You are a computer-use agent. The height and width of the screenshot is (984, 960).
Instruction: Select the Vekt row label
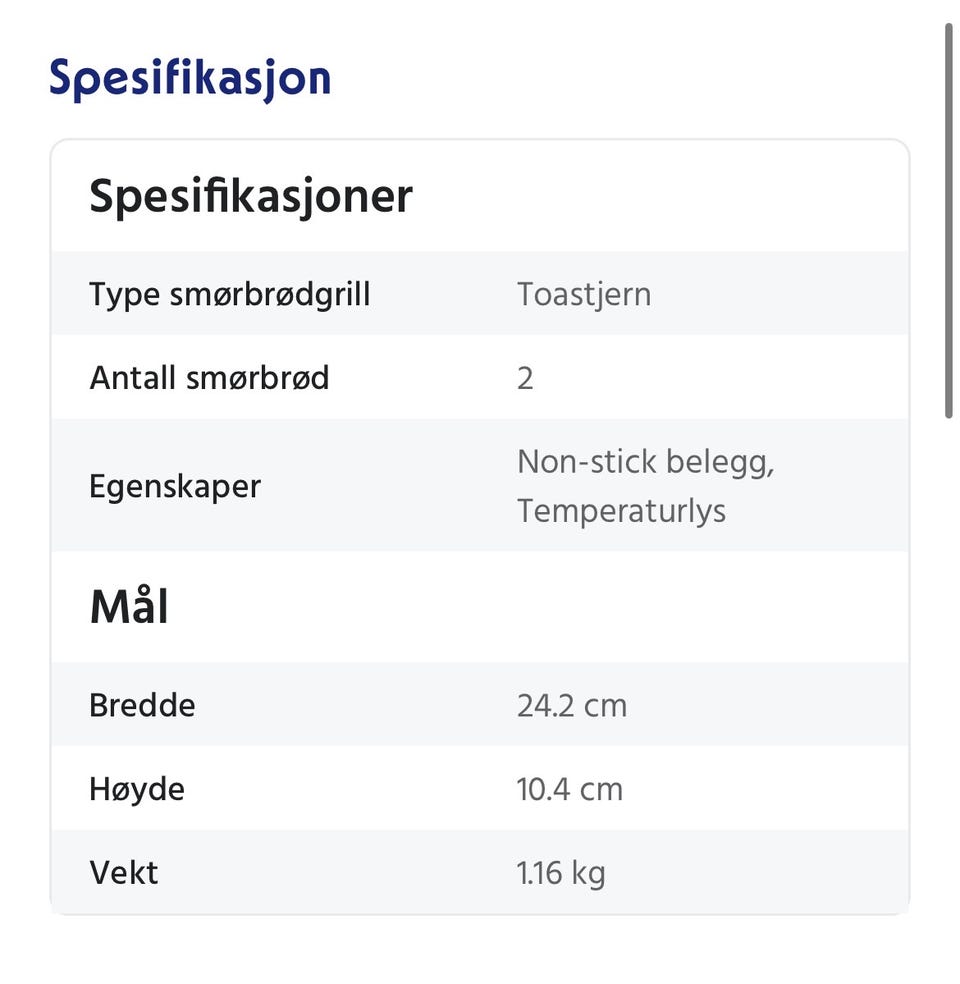(124, 872)
